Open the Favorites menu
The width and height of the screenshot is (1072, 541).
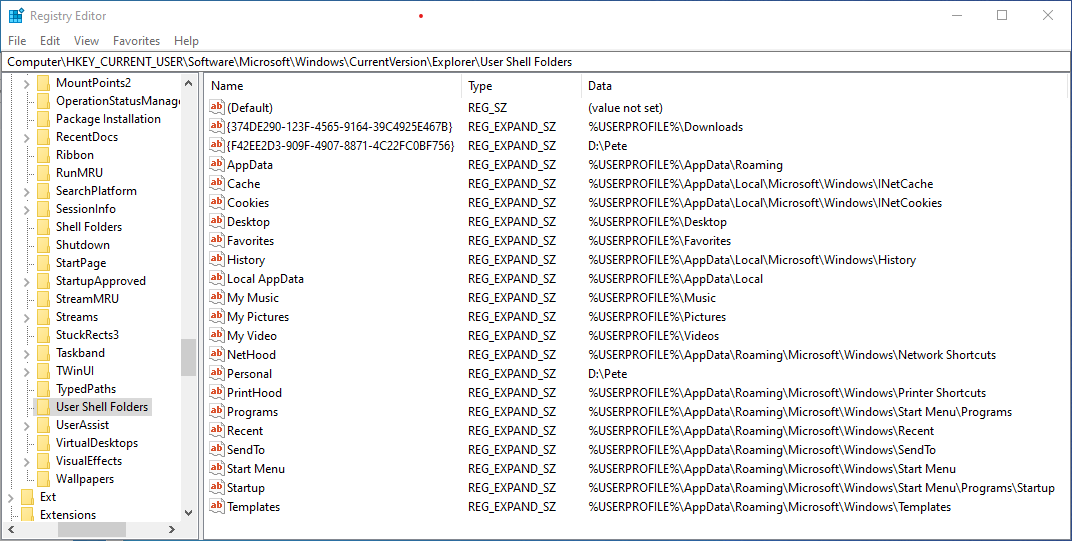coord(136,41)
